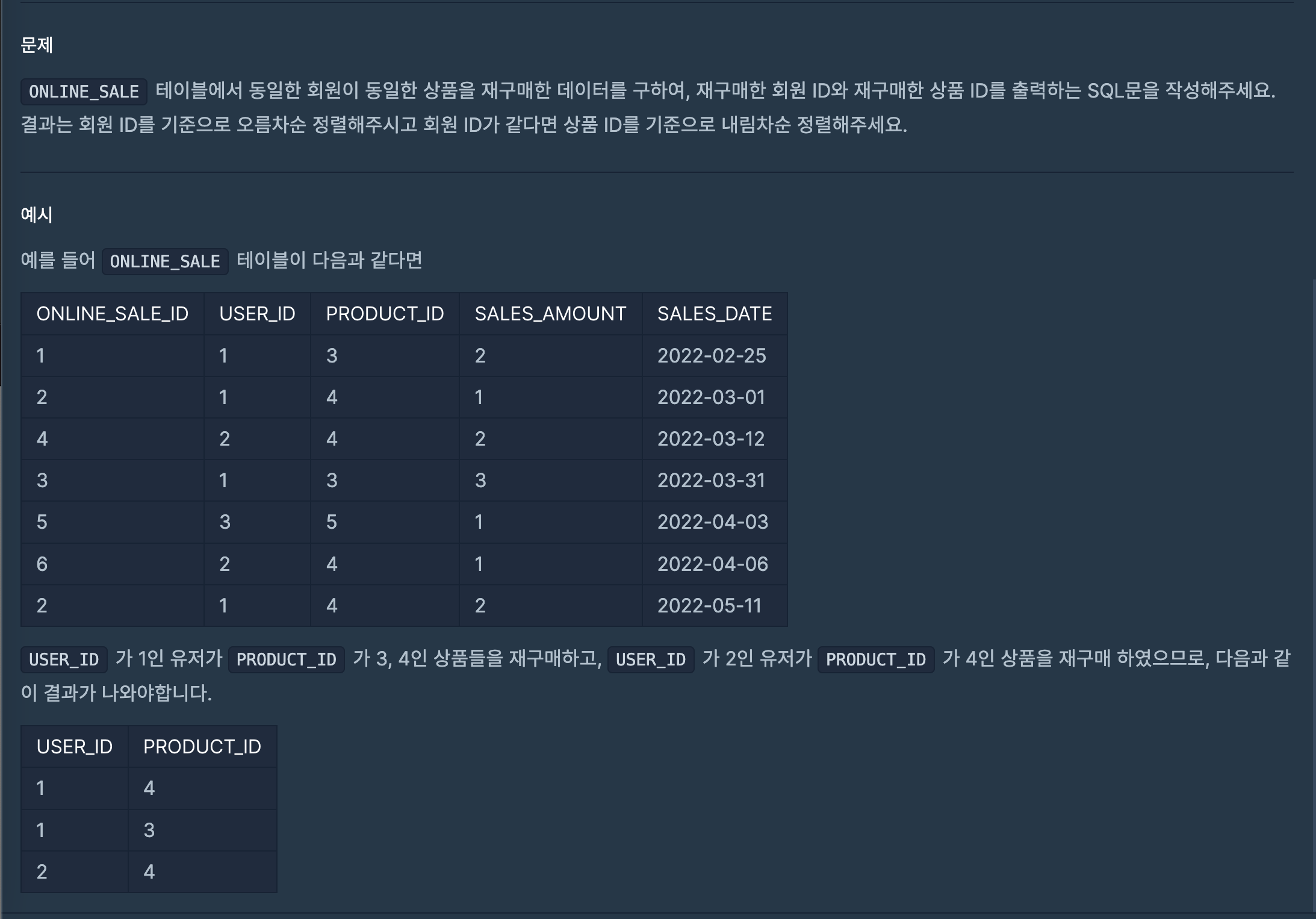Click the 예시 section heading
The height and width of the screenshot is (919, 1316).
(37, 215)
